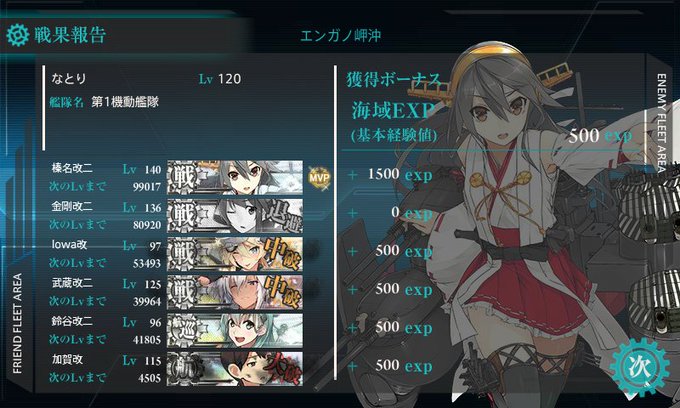Click the エンガノ岬沖 map name title
Image resolution: width=680 pixels, height=408 pixels.
click(340, 35)
